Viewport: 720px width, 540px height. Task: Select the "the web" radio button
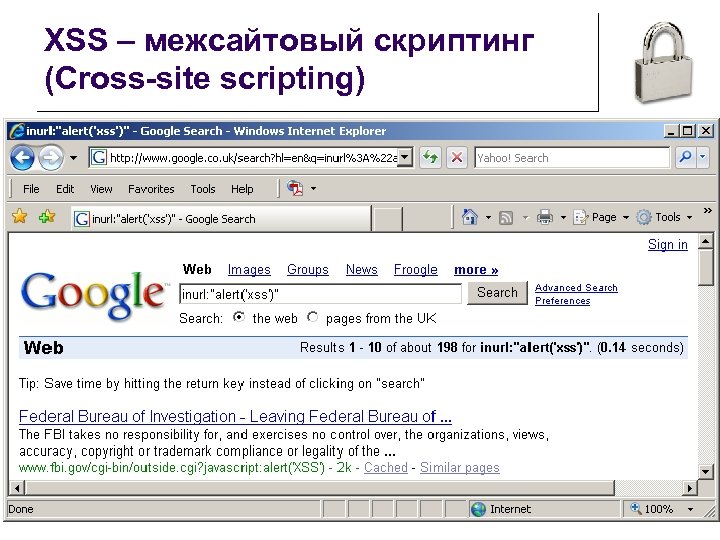pyautogui.click(x=238, y=317)
